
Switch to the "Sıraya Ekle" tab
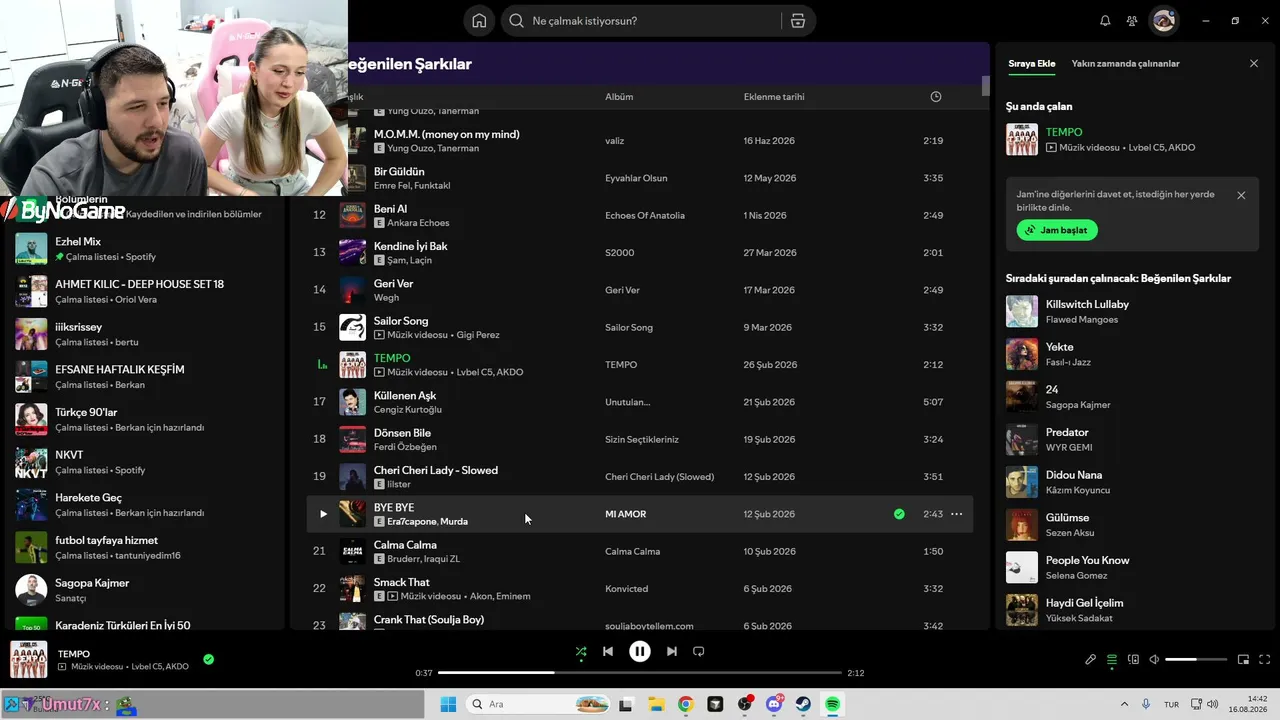[x=1032, y=64]
